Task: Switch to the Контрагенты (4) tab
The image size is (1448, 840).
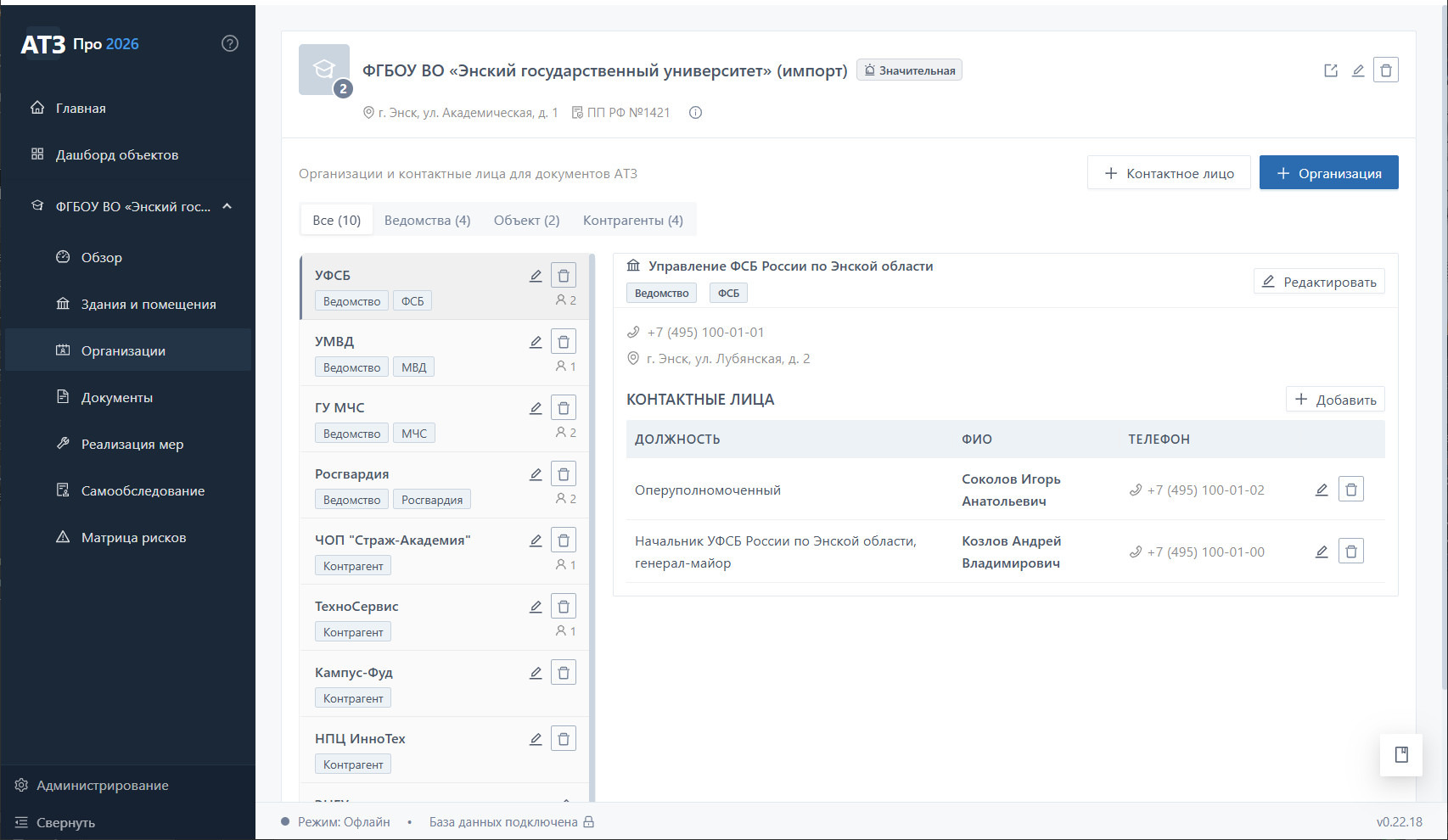Action: (x=633, y=221)
